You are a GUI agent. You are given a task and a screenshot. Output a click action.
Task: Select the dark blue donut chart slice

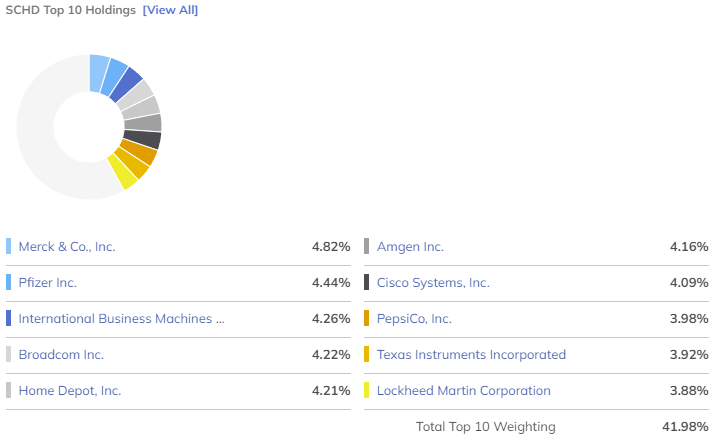pyautogui.click(x=126, y=85)
